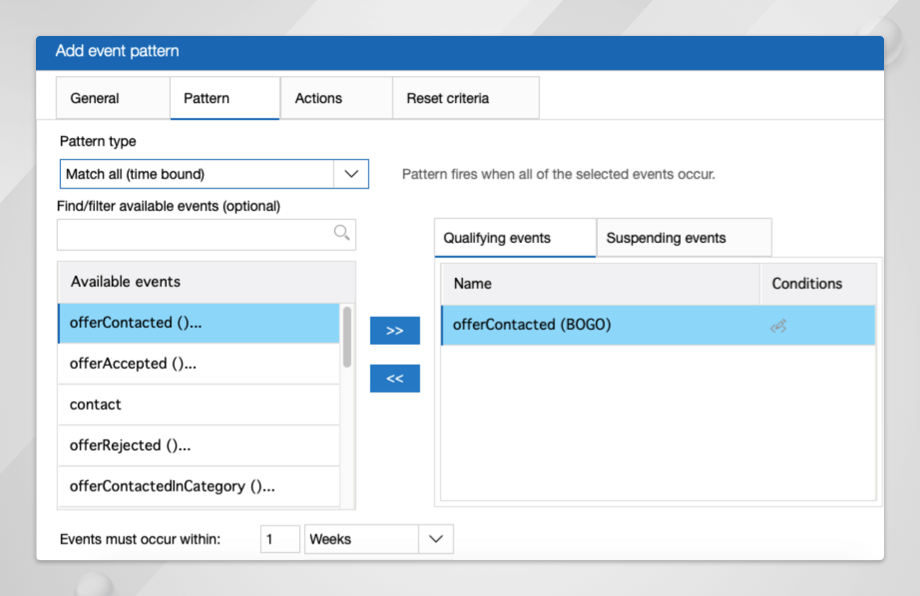
Task: Expand the Weeks time unit dropdown
Action: [378, 539]
